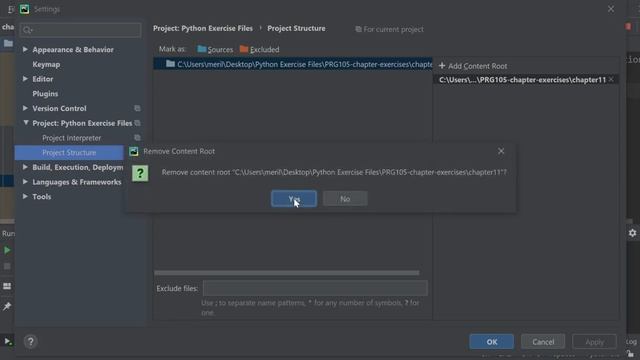Click the layout icon in run panel

tap(7, 286)
